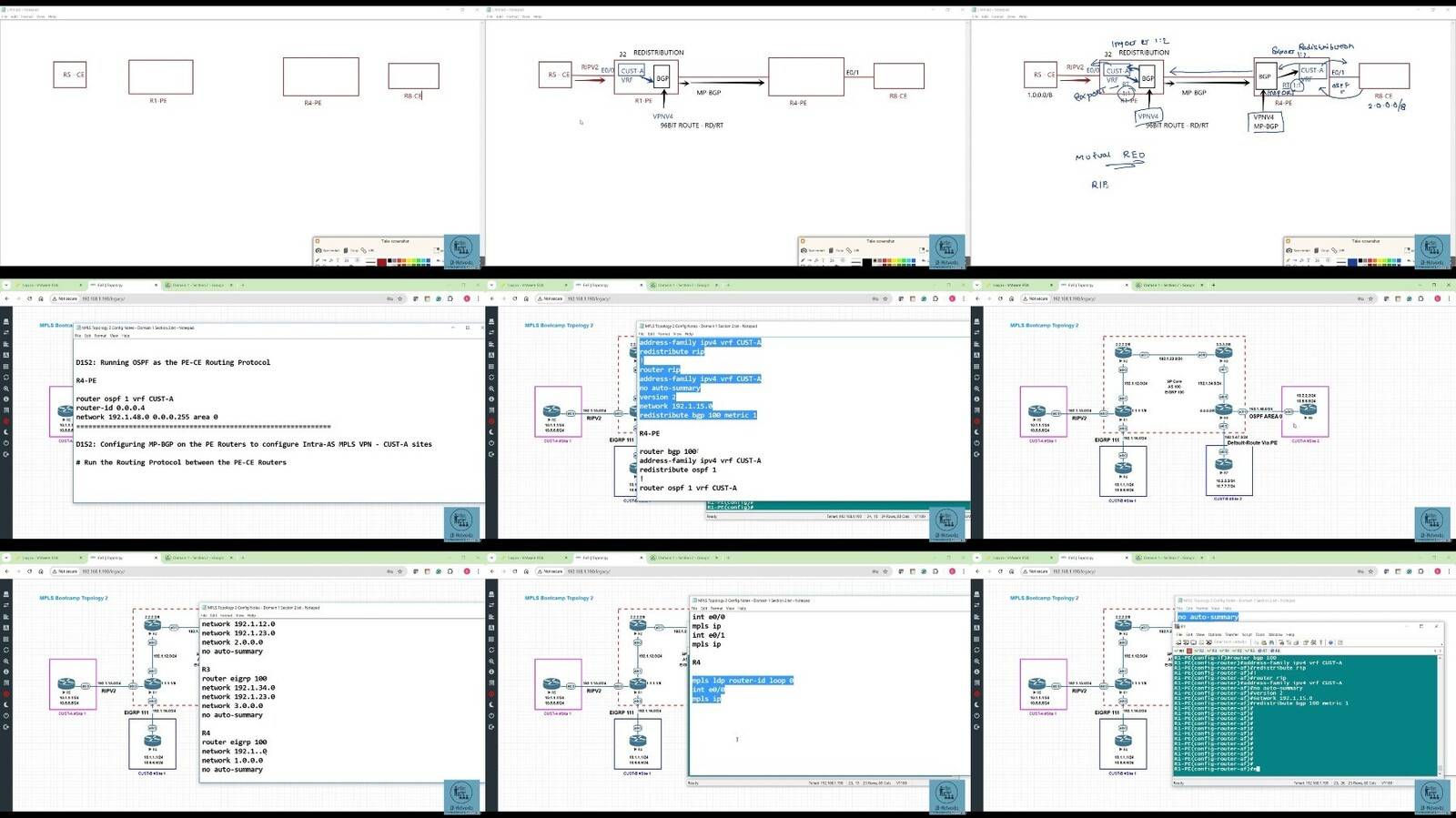Click power close-lab icon in OSPF notes frame sidebar
This screenshot has width=1456, height=818.
pos(5,443)
